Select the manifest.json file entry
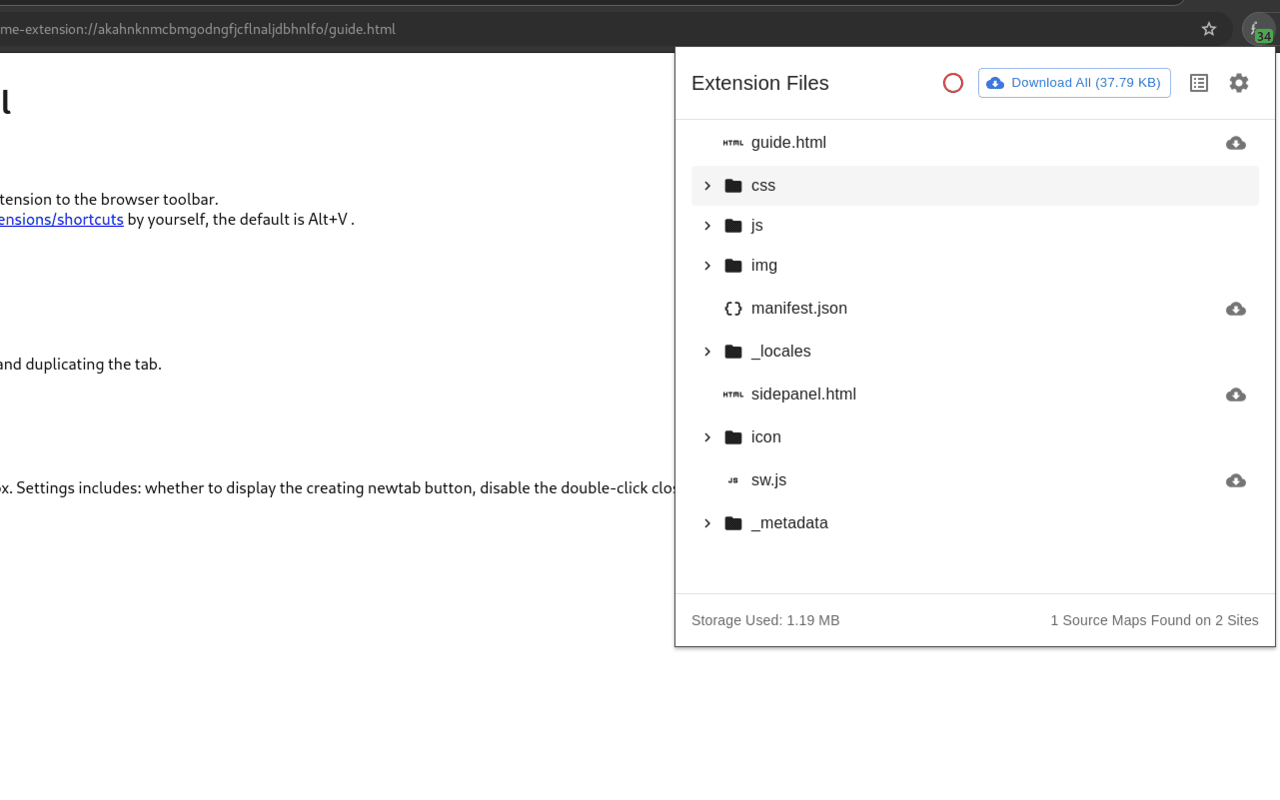 click(798, 309)
